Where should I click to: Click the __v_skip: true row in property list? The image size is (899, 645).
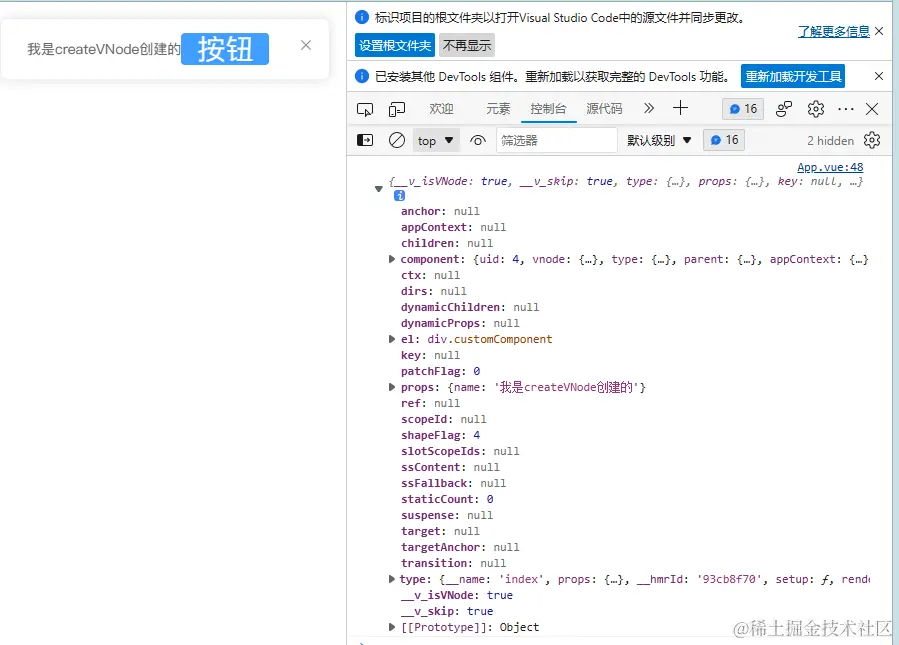pos(447,611)
